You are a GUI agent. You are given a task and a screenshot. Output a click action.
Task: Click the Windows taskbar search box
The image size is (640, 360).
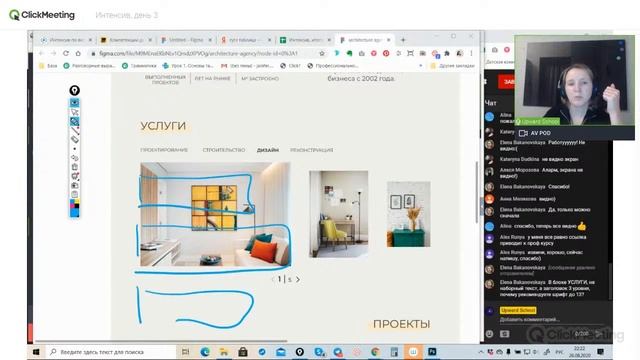coord(110,352)
